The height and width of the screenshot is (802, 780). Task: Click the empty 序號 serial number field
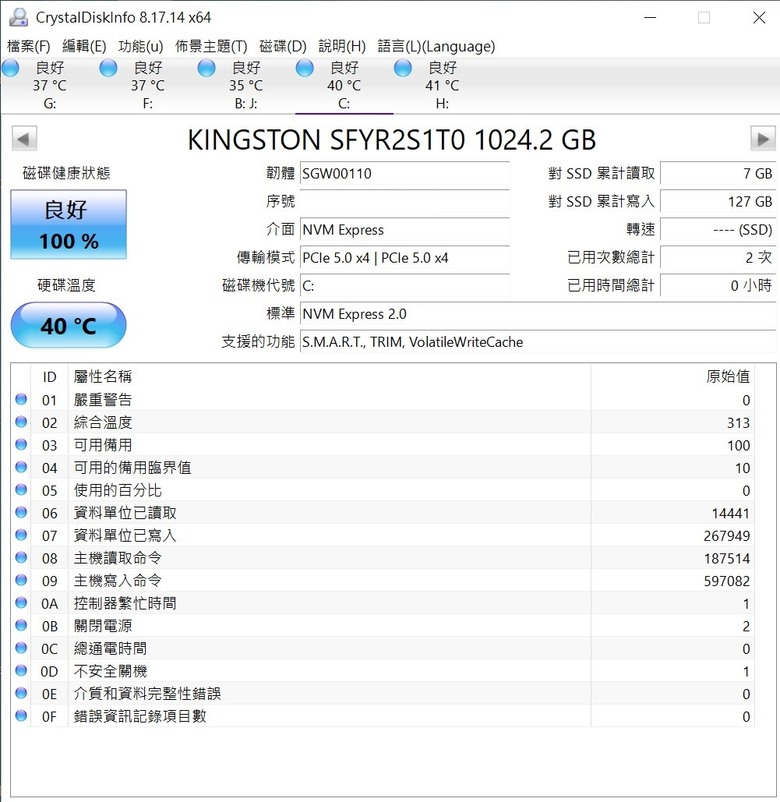(405, 202)
